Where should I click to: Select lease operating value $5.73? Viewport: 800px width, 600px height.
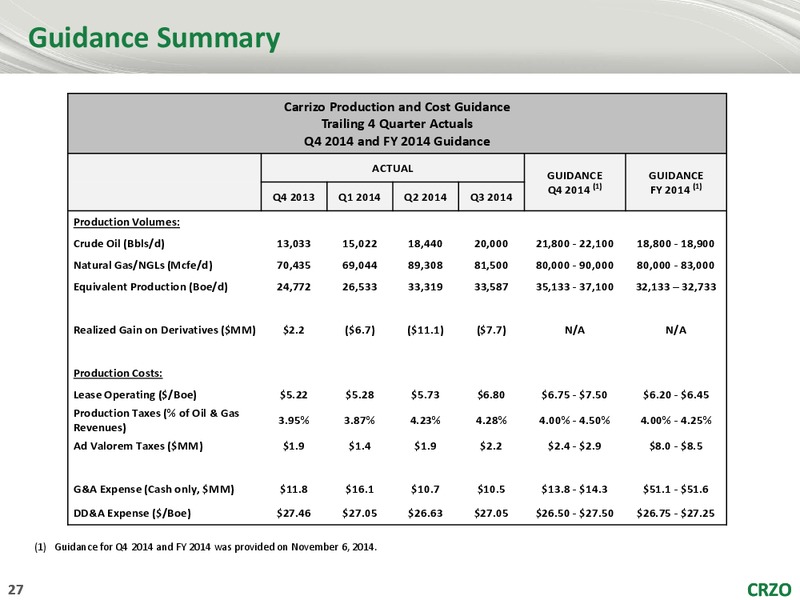pos(426,394)
